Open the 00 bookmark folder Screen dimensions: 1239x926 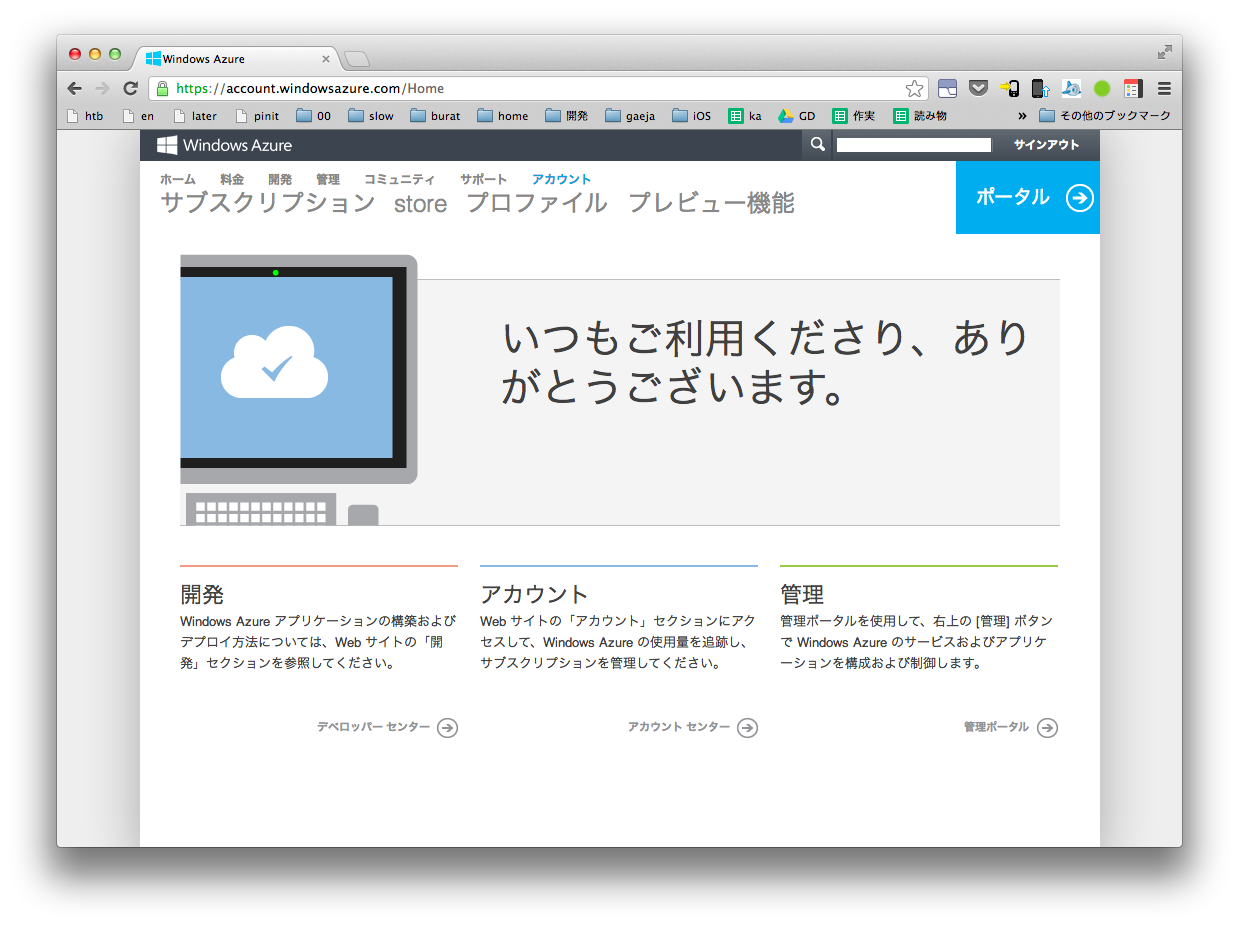pos(314,116)
